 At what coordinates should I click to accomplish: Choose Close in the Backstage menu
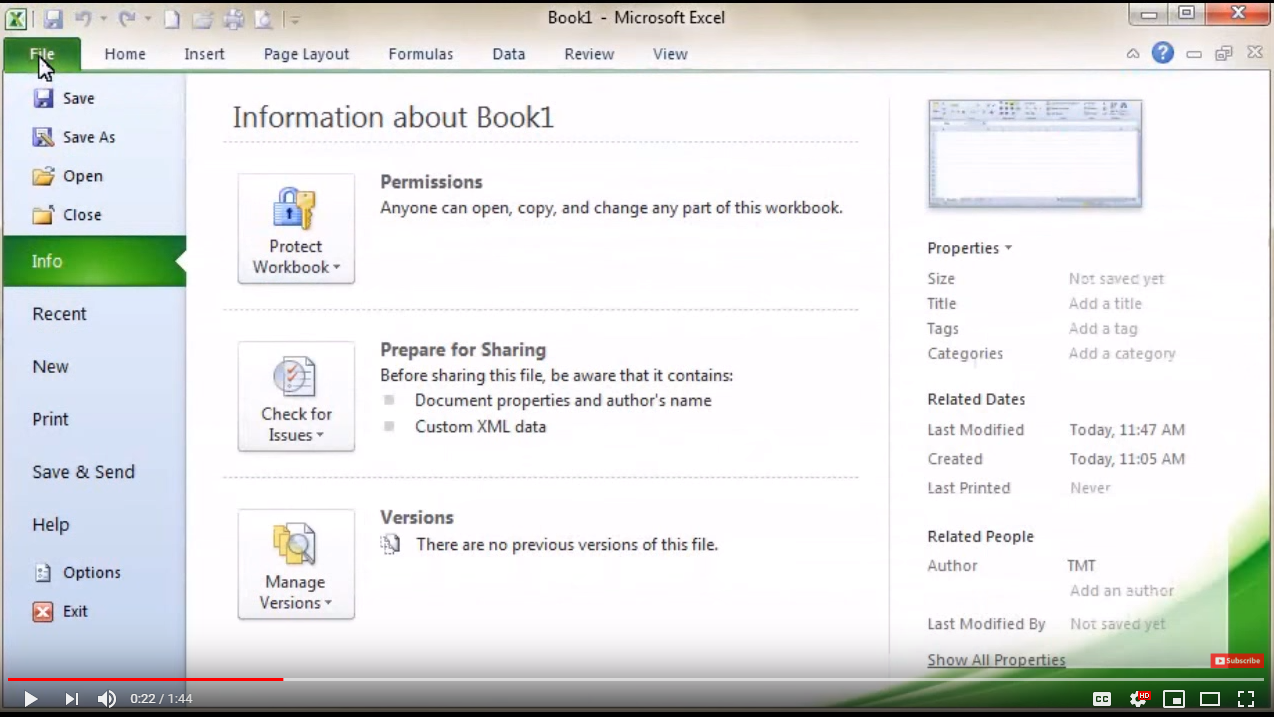tap(67, 215)
